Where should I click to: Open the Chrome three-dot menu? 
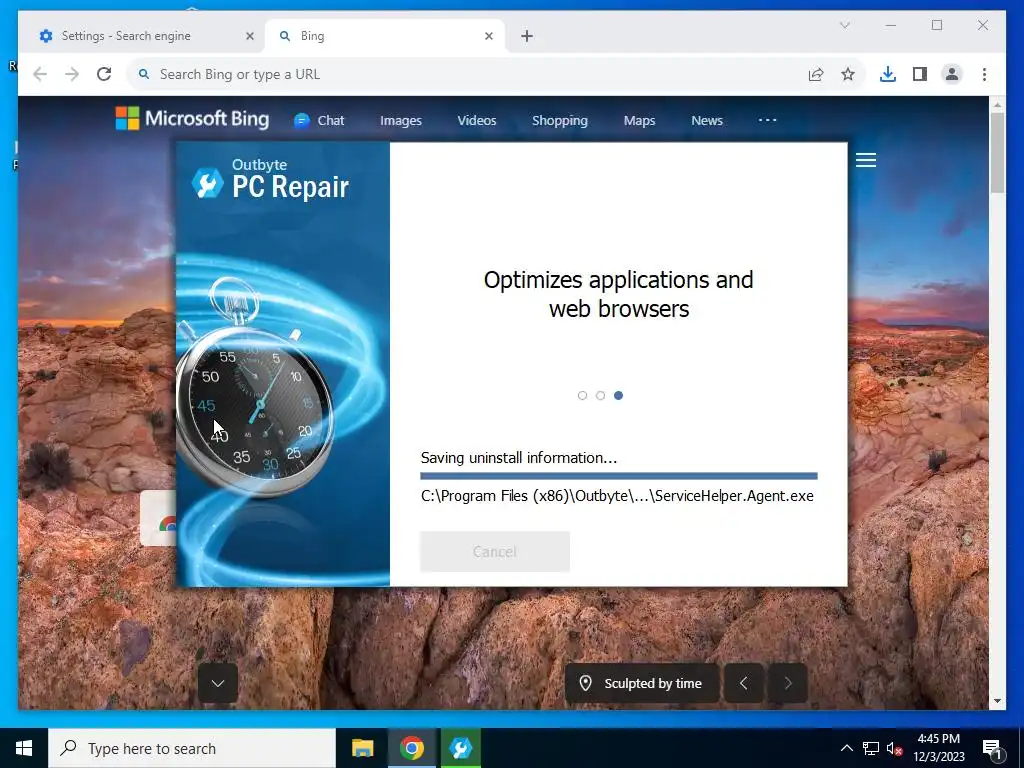984,74
